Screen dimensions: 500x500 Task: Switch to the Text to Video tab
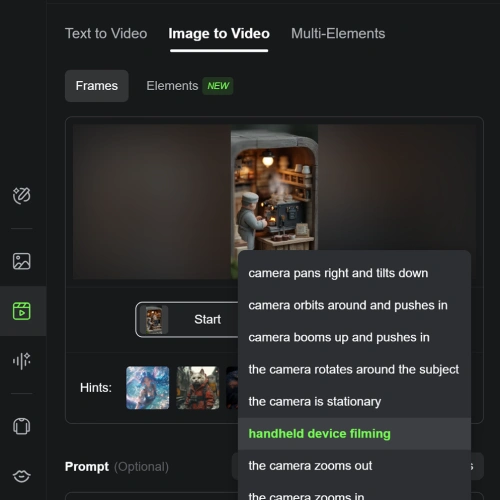(106, 34)
